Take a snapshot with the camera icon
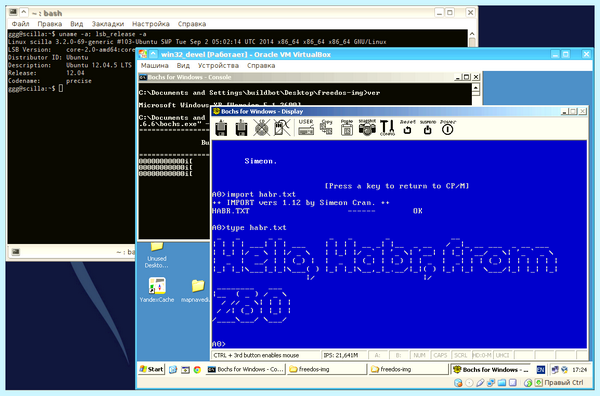The image size is (600, 396). tap(367, 127)
